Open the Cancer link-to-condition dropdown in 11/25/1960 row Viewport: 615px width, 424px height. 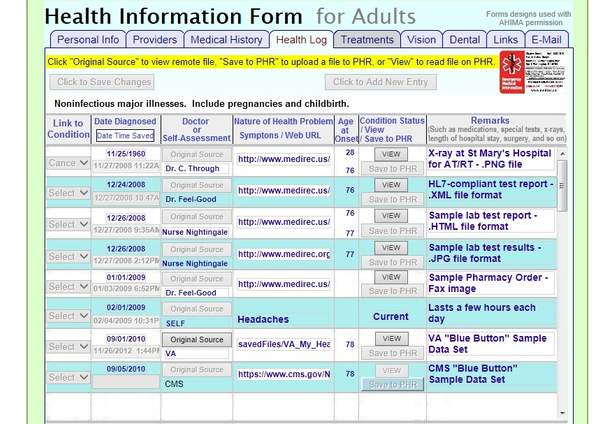[x=68, y=163]
